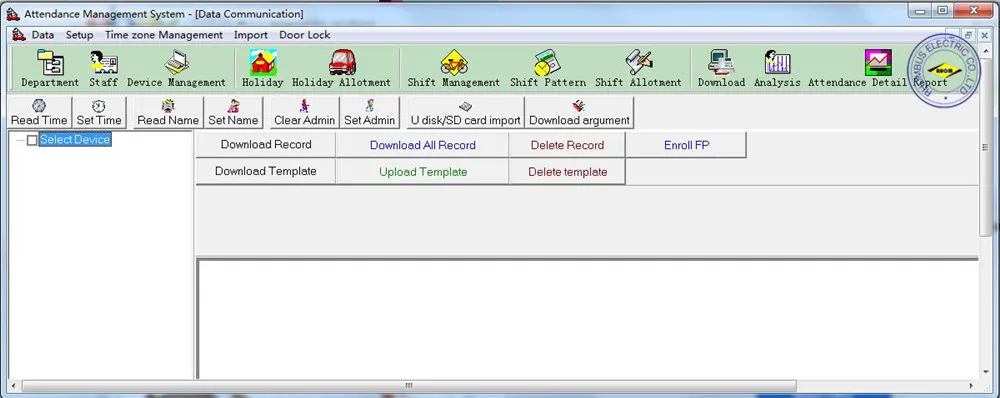Open the Department toolbar icon
The height and width of the screenshot is (398, 1000).
coord(50,68)
